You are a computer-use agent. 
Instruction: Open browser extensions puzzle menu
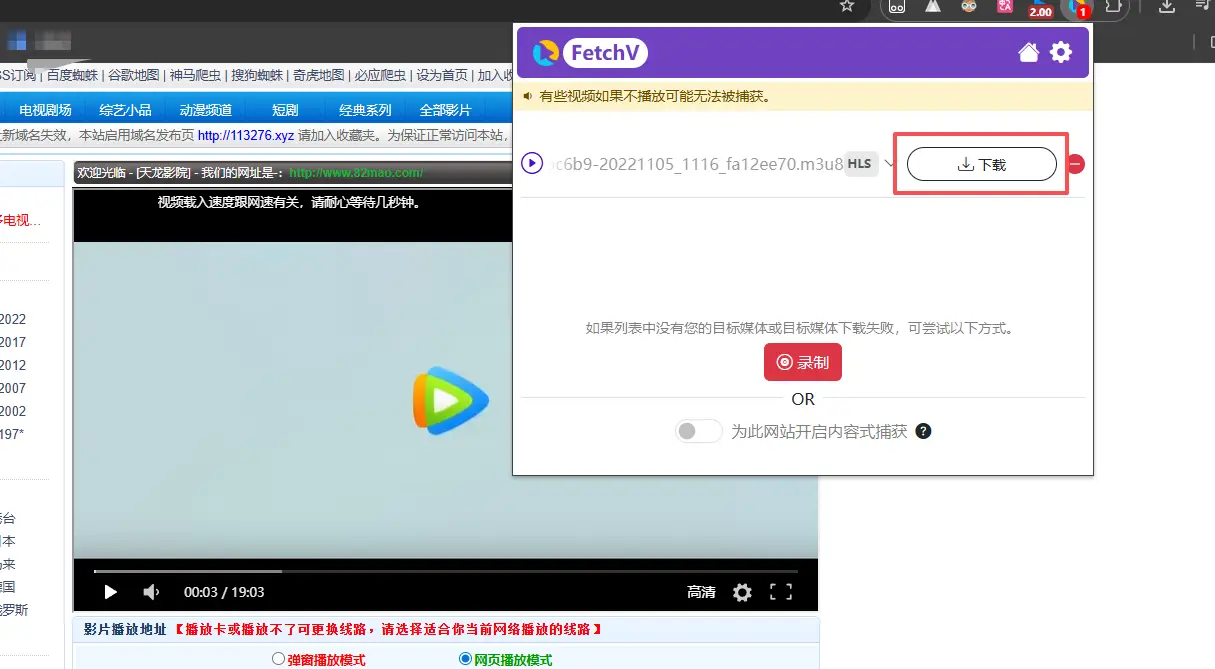coord(1112,8)
